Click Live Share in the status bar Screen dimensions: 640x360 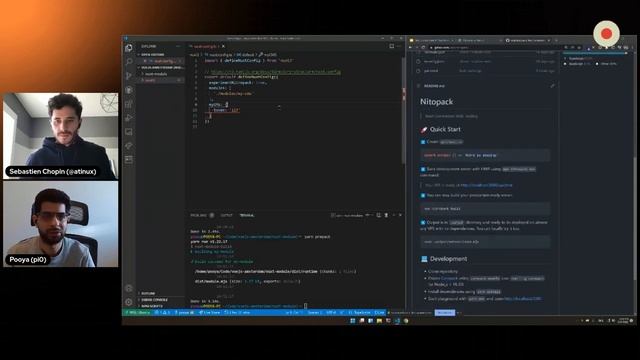click(x=209, y=313)
